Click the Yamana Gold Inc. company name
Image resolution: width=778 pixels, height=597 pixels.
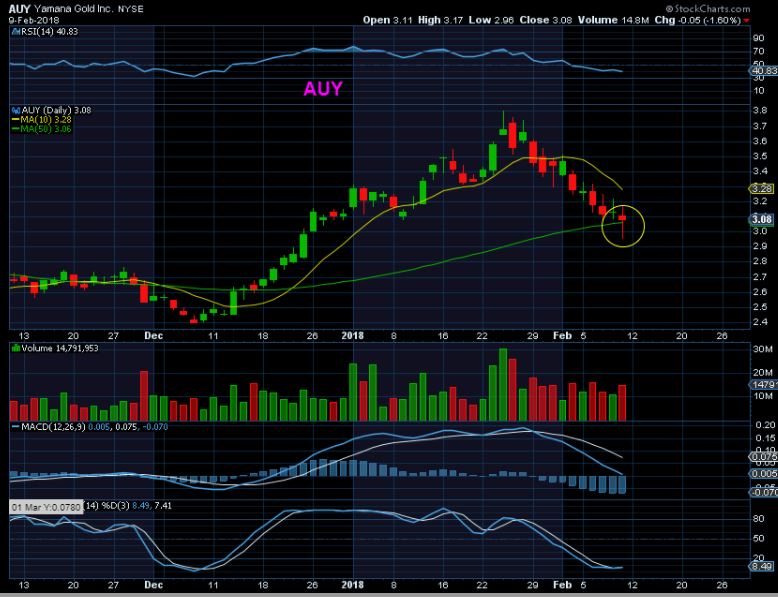tap(73, 9)
